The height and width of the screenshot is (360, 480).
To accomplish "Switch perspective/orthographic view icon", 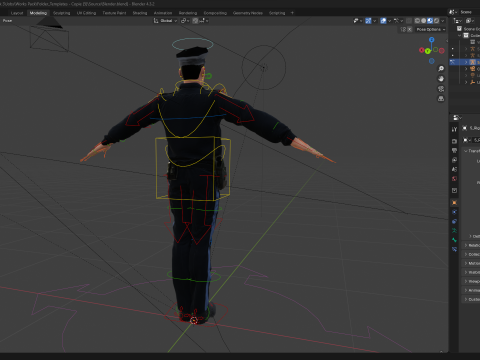I will tap(441, 99).
